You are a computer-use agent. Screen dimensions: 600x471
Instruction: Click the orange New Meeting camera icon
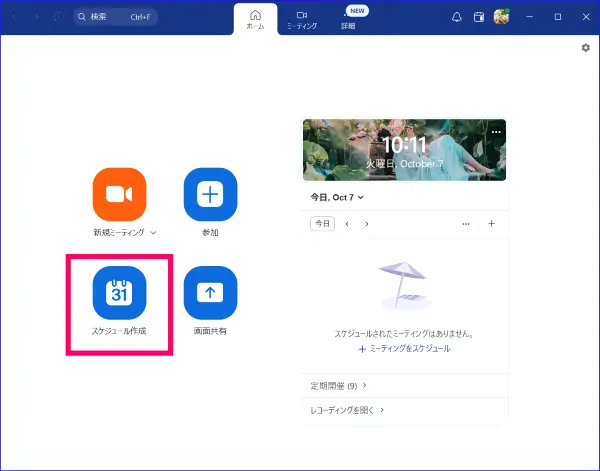[x=119, y=194]
